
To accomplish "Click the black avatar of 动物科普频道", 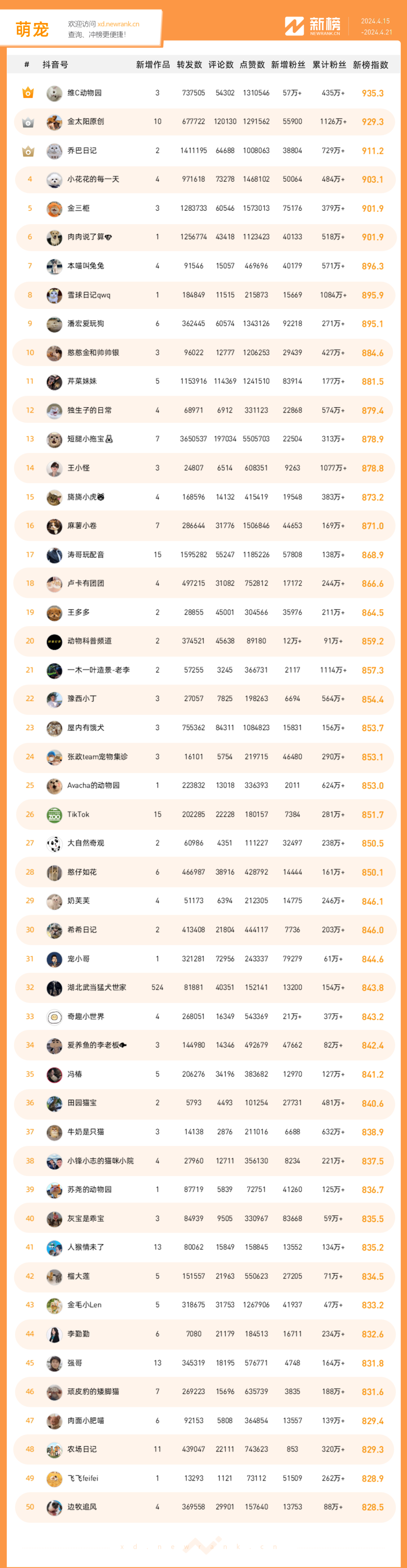I will click(x=54, y=642).
